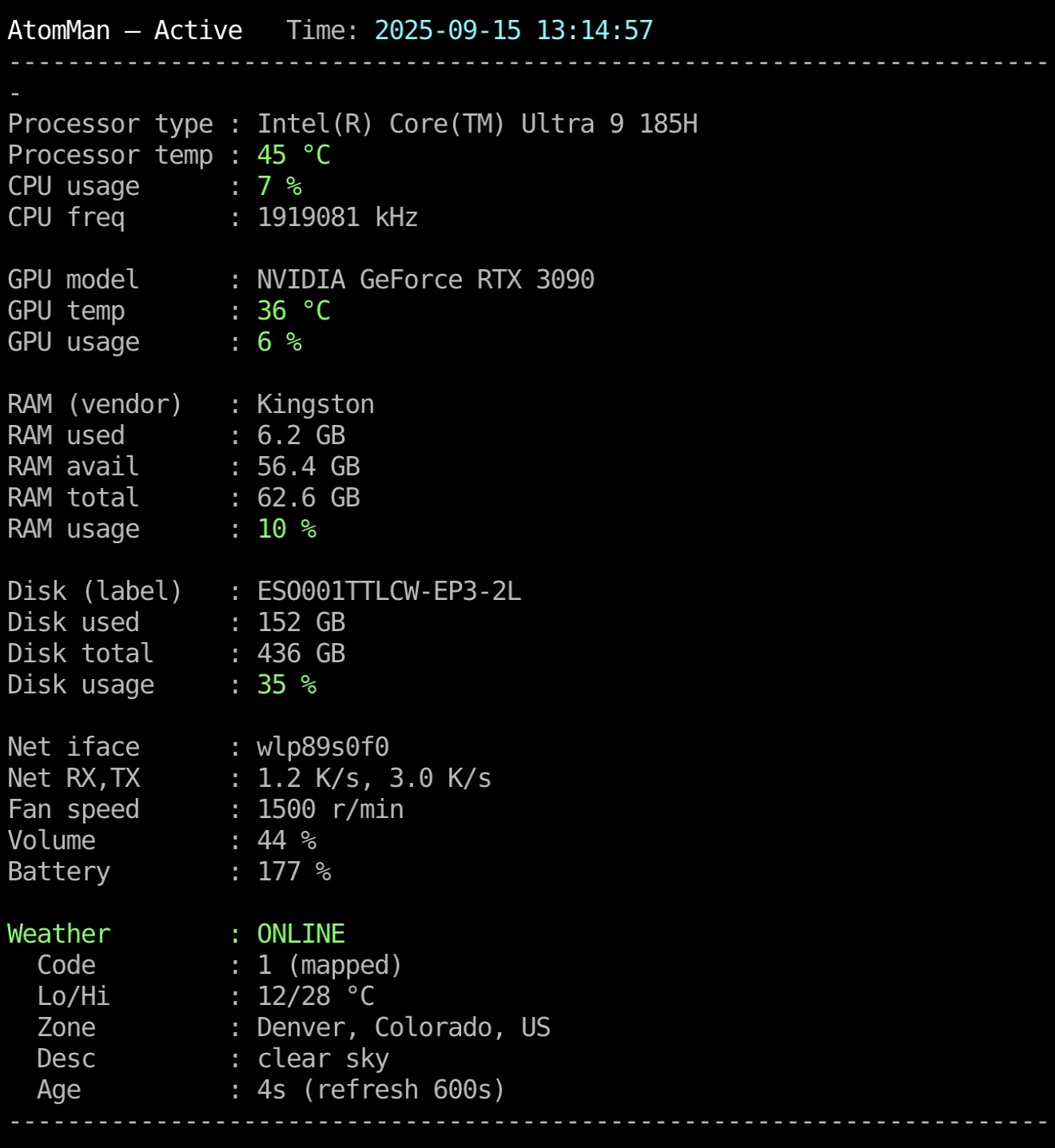The width and height of the screenshot is (1055, 1148).
Task: Click the green Weather label
Action: pos(59,934)
